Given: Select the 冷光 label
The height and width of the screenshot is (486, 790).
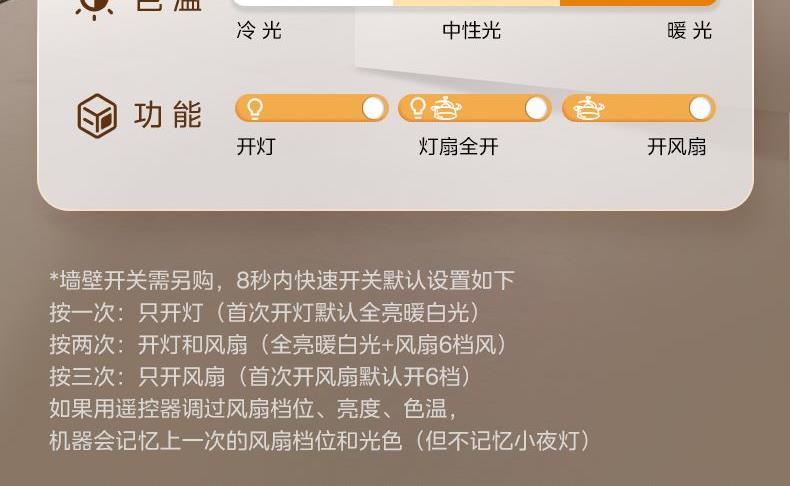Looking at the screenshot, I should click(x=259, y=31).
